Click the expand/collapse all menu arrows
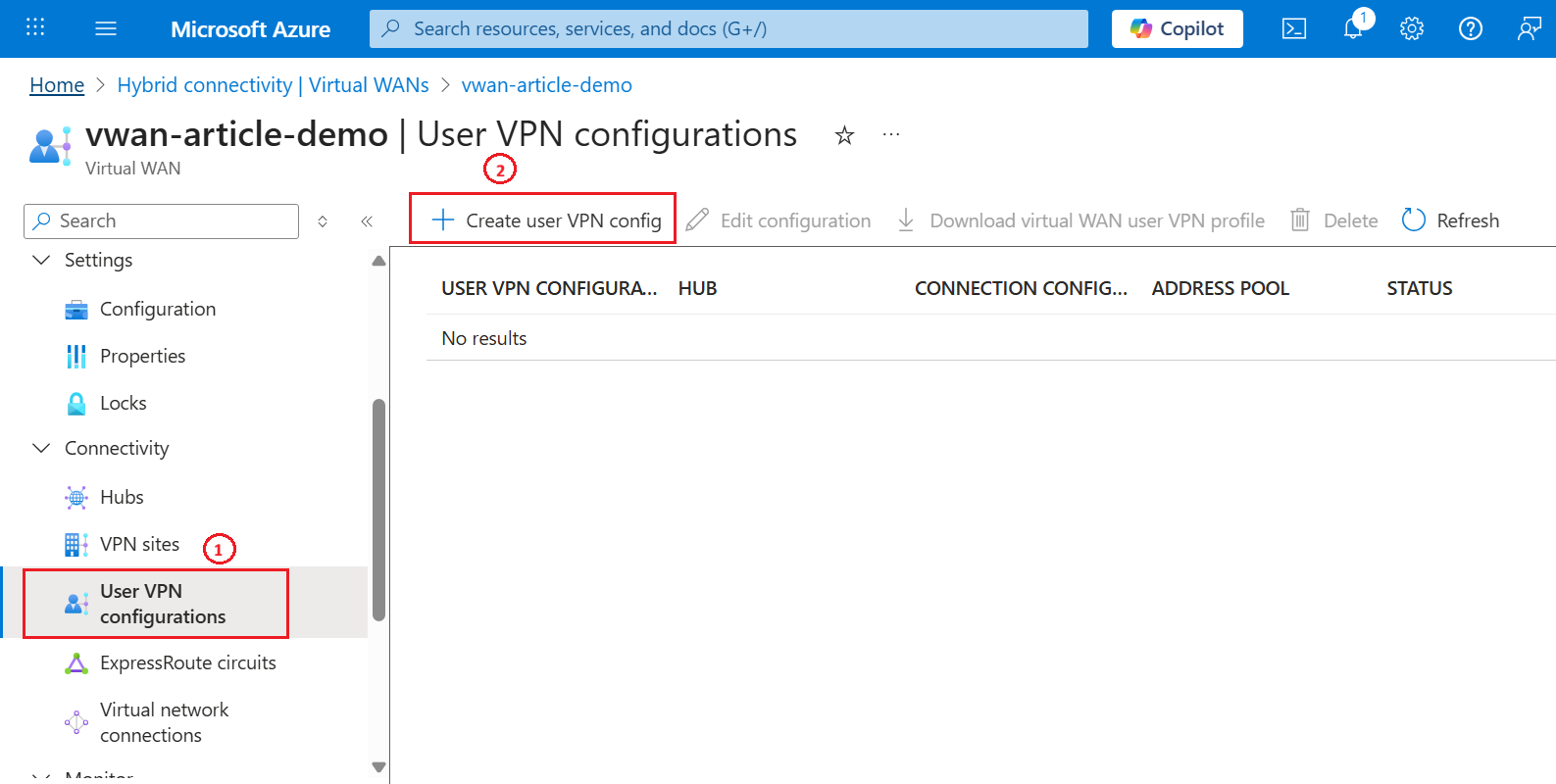1556x784 pixels. point(323,221)
